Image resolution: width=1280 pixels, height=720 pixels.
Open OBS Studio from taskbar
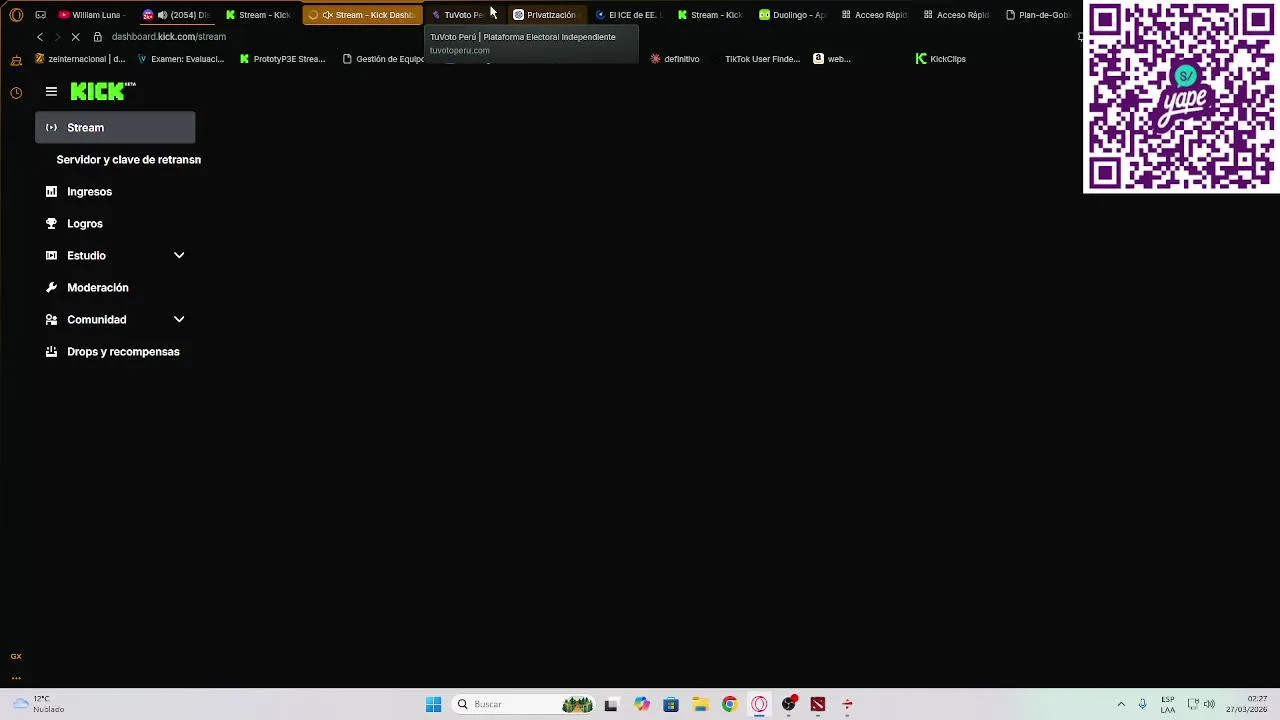(x=788, y=704)
